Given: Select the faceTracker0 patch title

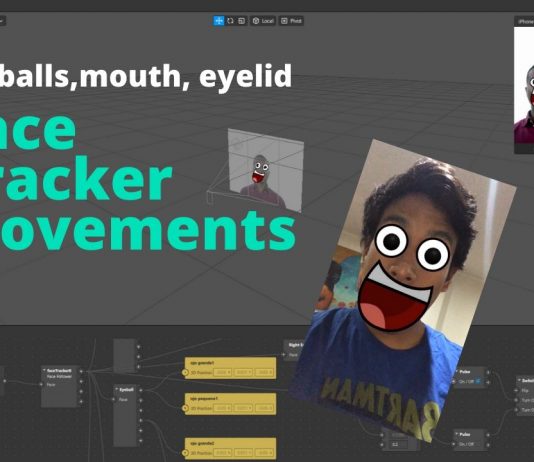Looking at the screenshot, I should pos(59,370).
